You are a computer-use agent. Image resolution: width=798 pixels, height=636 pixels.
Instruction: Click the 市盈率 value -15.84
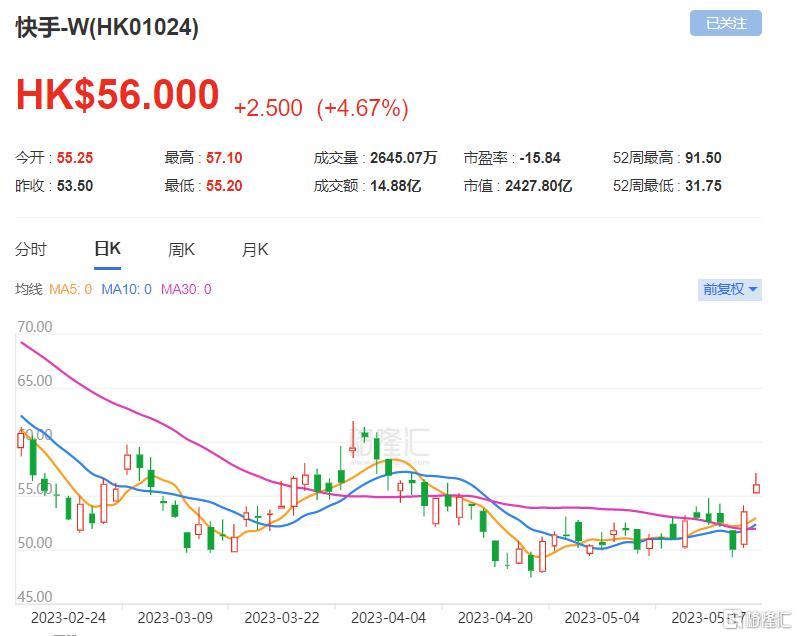pos(539,158)
